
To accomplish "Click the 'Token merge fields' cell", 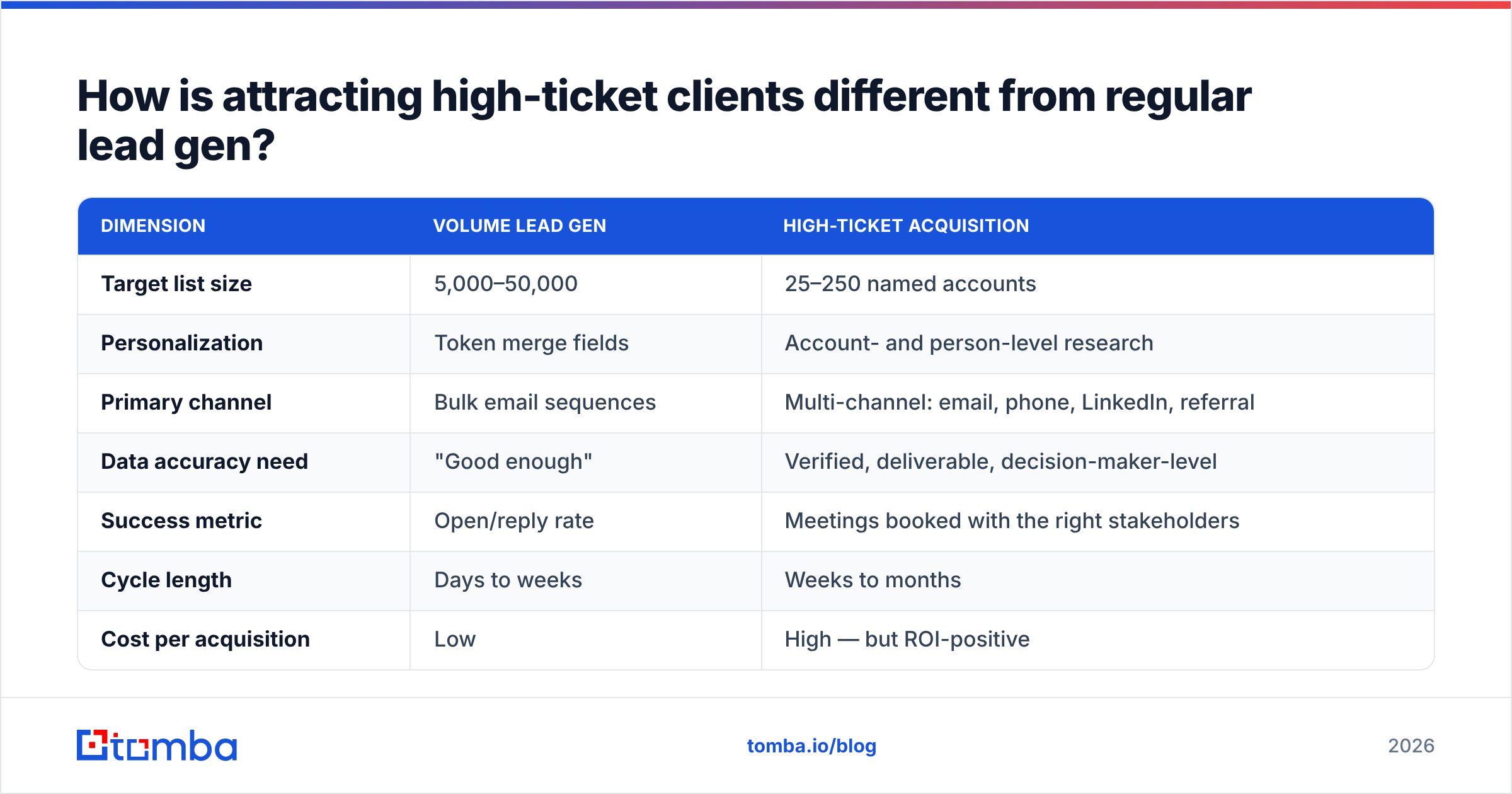I will click(531, 343).
